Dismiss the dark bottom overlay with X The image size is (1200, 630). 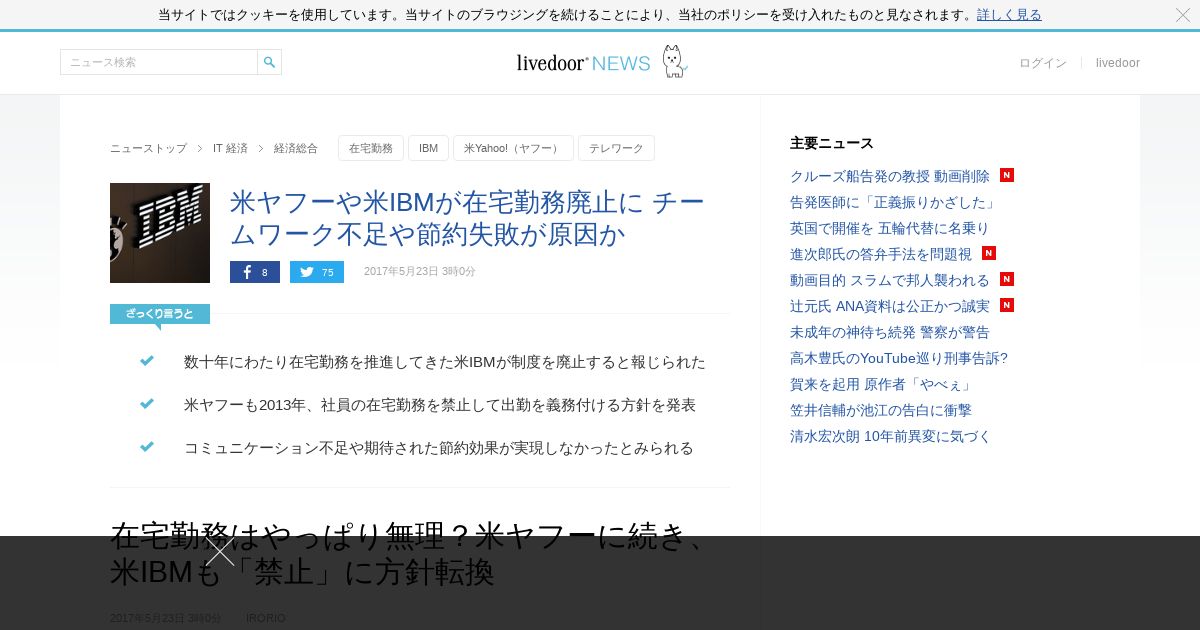[220, 551]
